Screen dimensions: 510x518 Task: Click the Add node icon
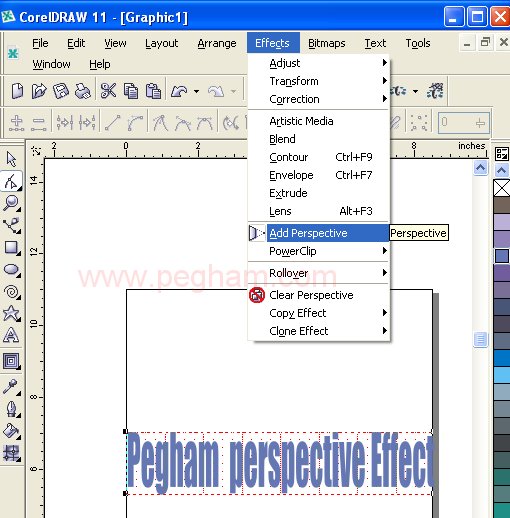coord(16,123)
